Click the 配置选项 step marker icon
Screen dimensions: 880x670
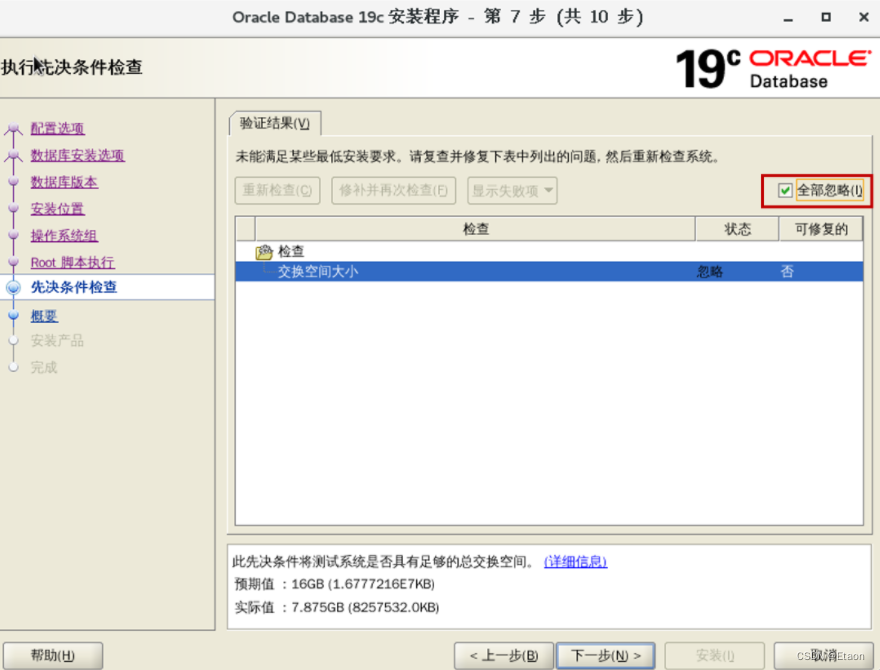tap(13, 129)
